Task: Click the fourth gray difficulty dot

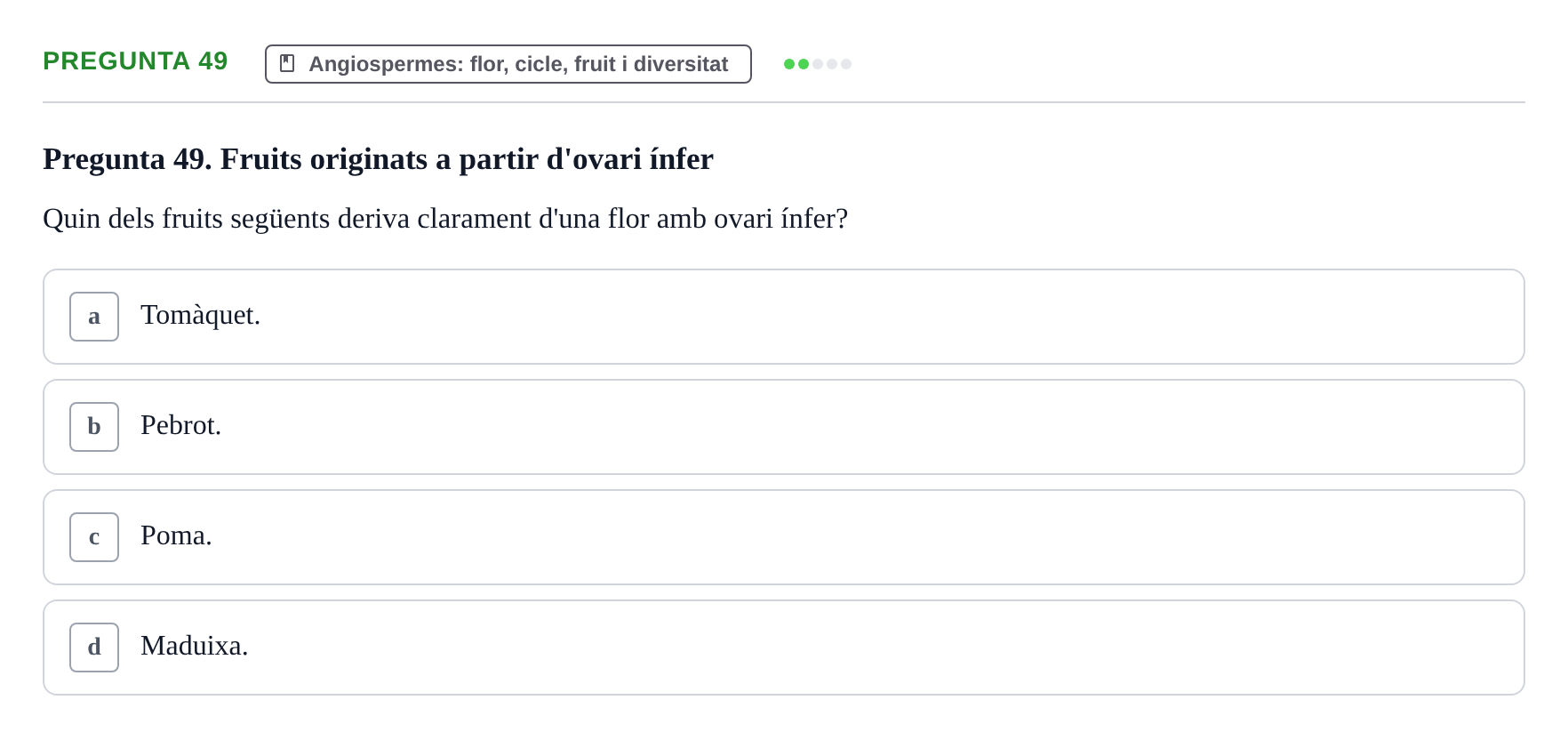Action: (x=832, y=64)
